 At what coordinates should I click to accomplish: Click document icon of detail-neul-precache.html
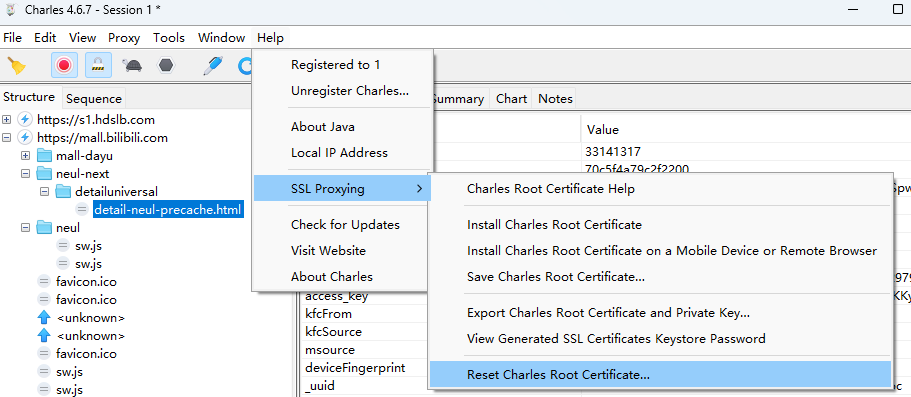click(82, 209)
